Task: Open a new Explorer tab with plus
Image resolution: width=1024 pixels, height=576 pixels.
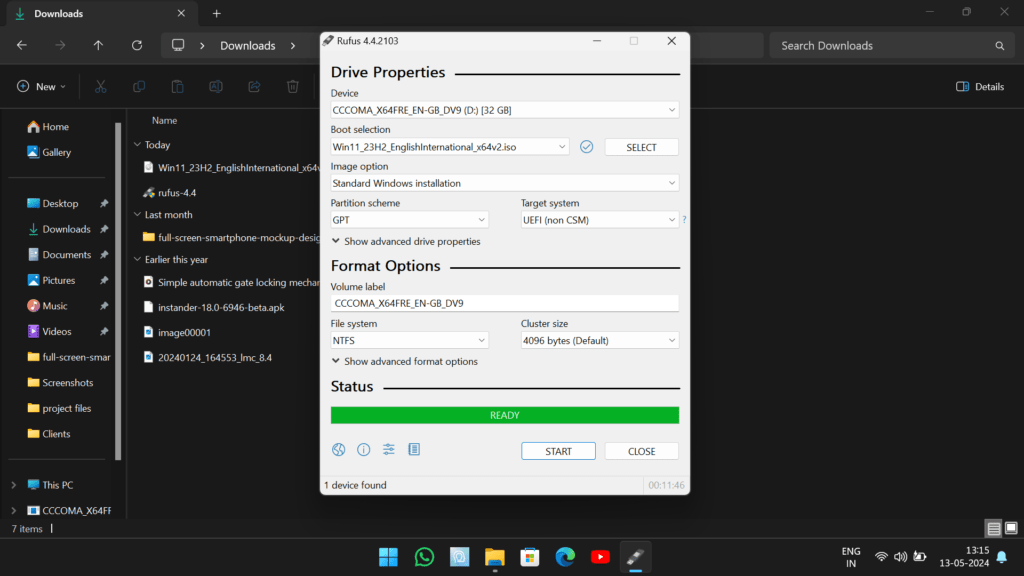Action: [x=216, y=13]
